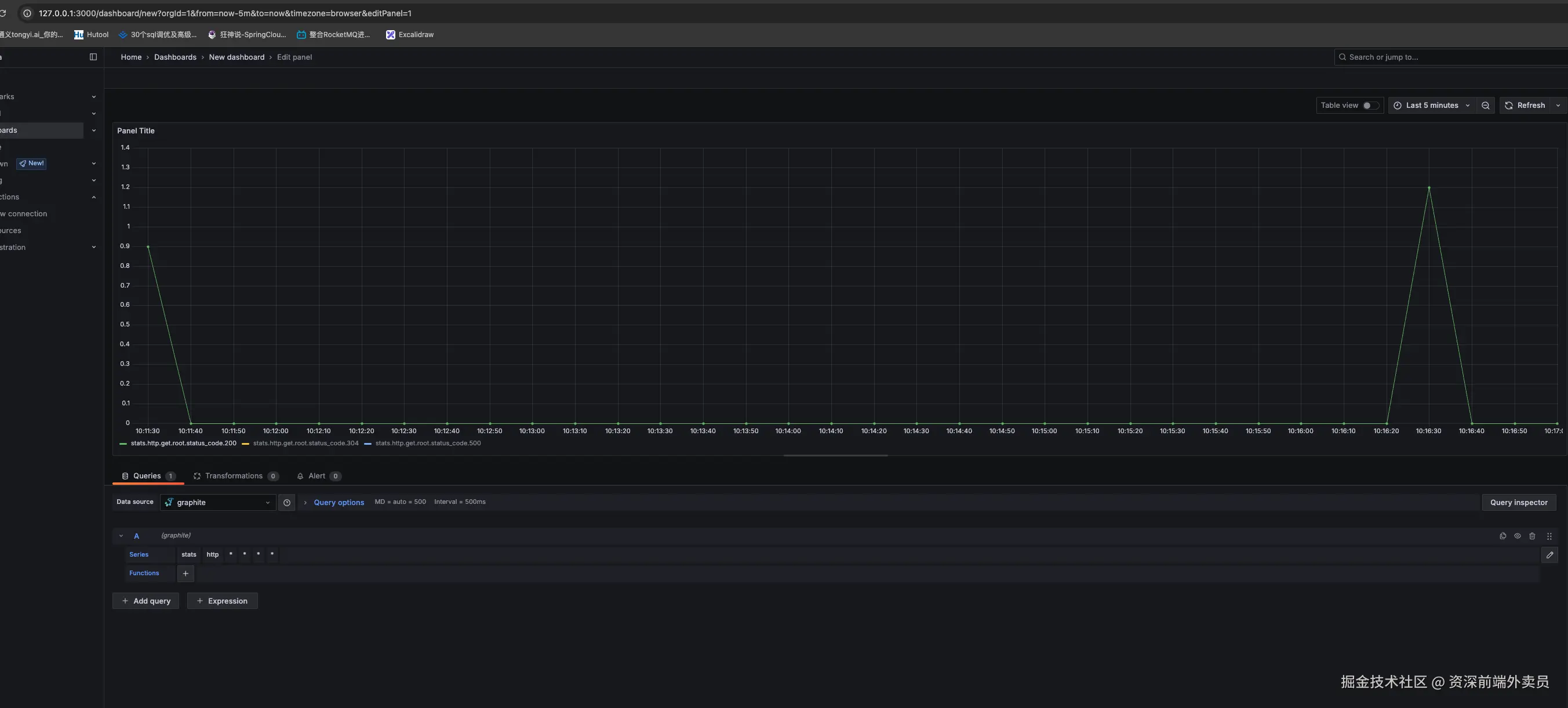
Task: Expand the Query options section
Action: [x=338, y=503]
